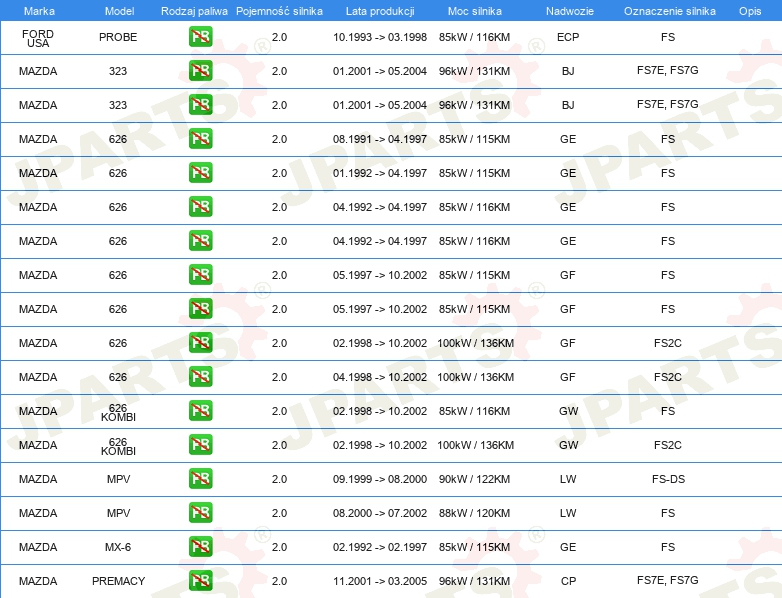The height and width of the screenshot is (598, 782).
Task: Click the date range 04.1998 -> 10.2002
Action: click(x=380, y=377)
